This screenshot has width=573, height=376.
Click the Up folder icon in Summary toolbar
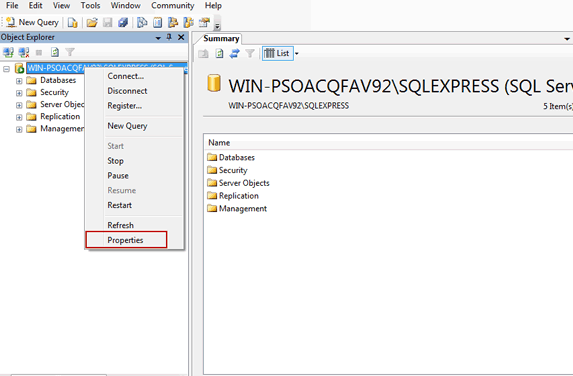tap(204, 54)
